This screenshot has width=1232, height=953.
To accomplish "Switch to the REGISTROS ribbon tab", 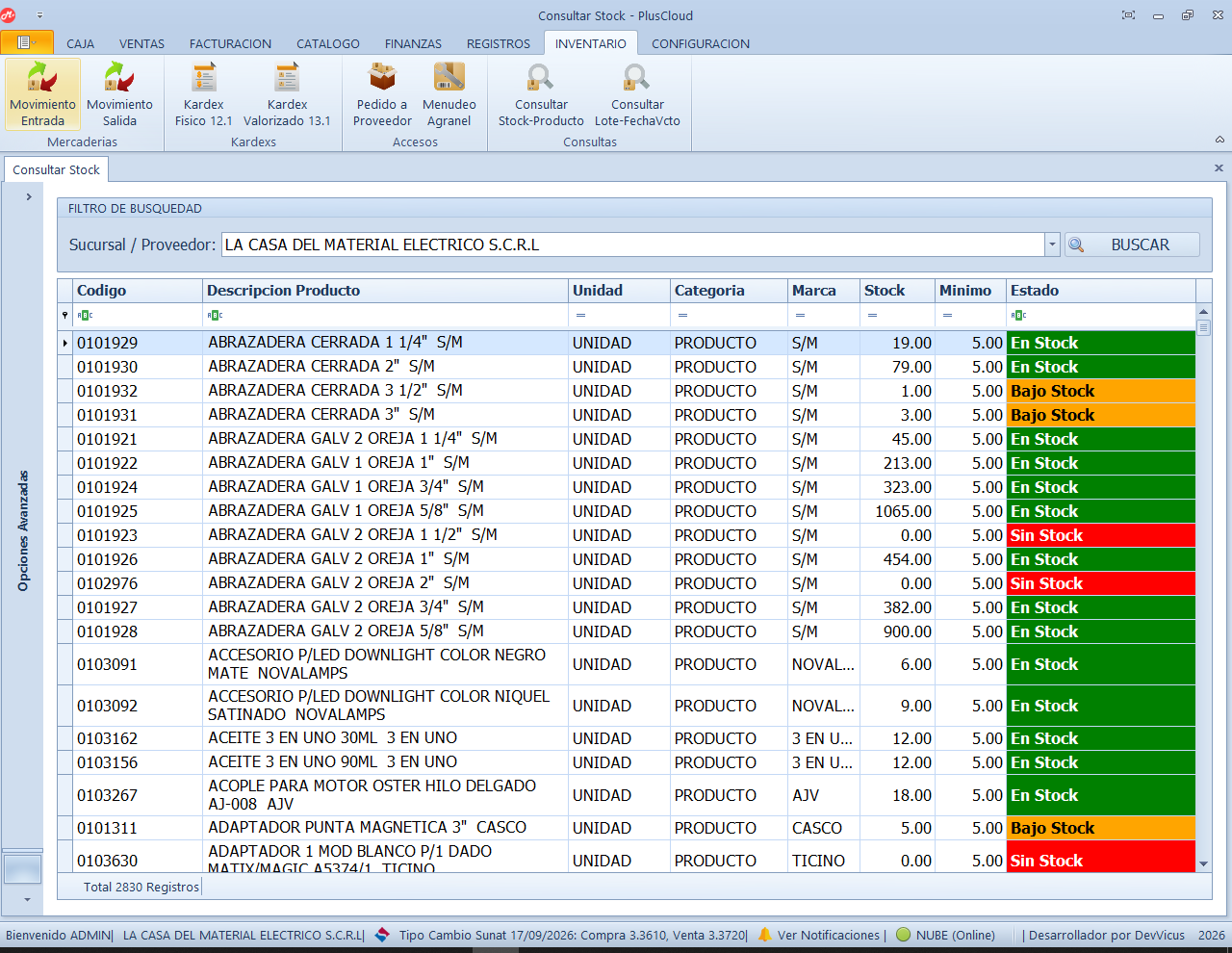I will pos(498,43).
